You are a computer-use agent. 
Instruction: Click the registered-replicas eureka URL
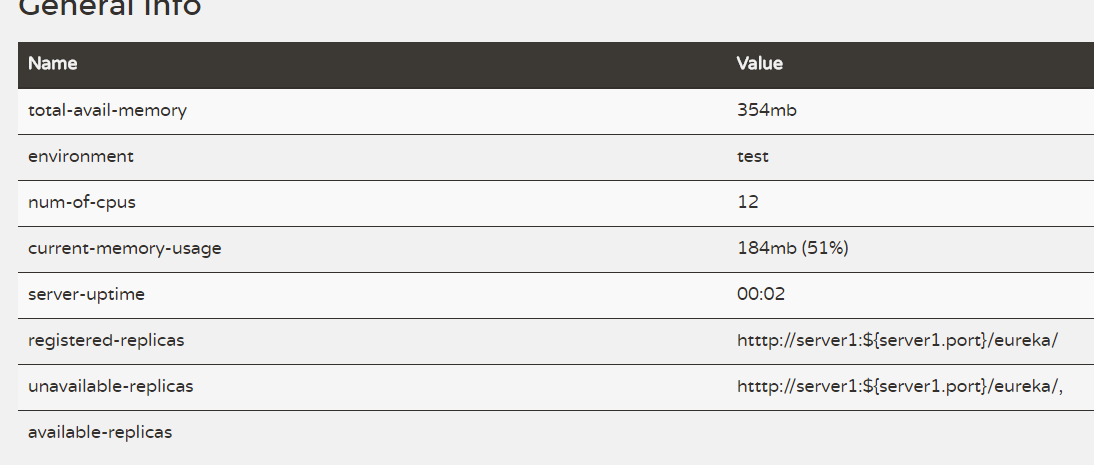point(896,341)
